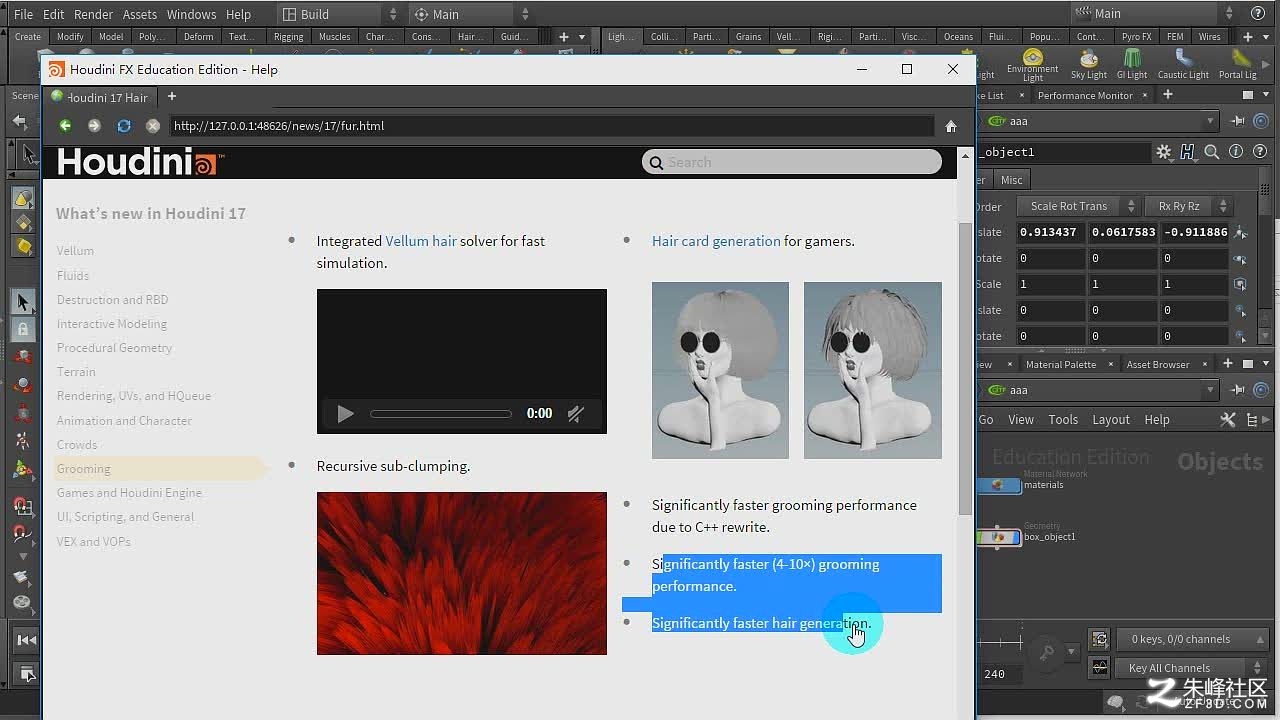Open the Build desktop selector

(x=339, y=14)
